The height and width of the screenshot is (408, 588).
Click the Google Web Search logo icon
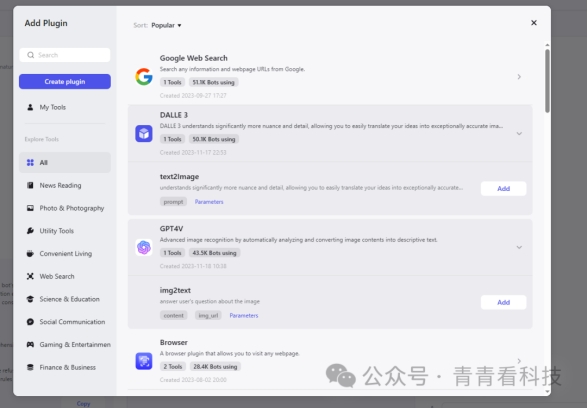[144, 76]
